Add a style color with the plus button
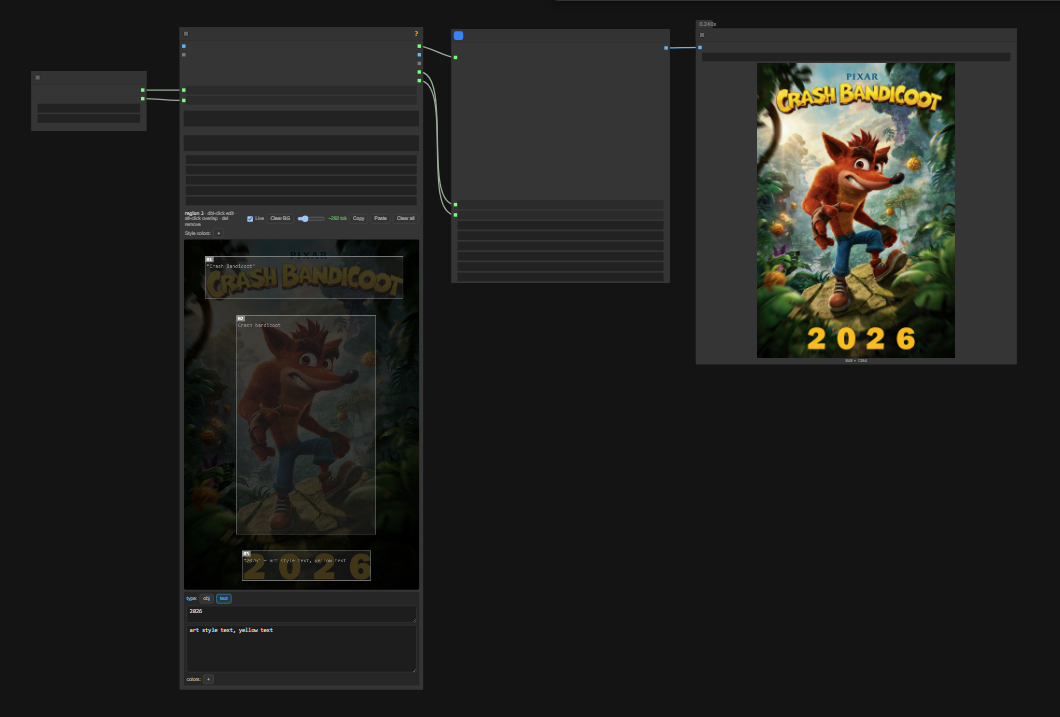 pos(218,233)
